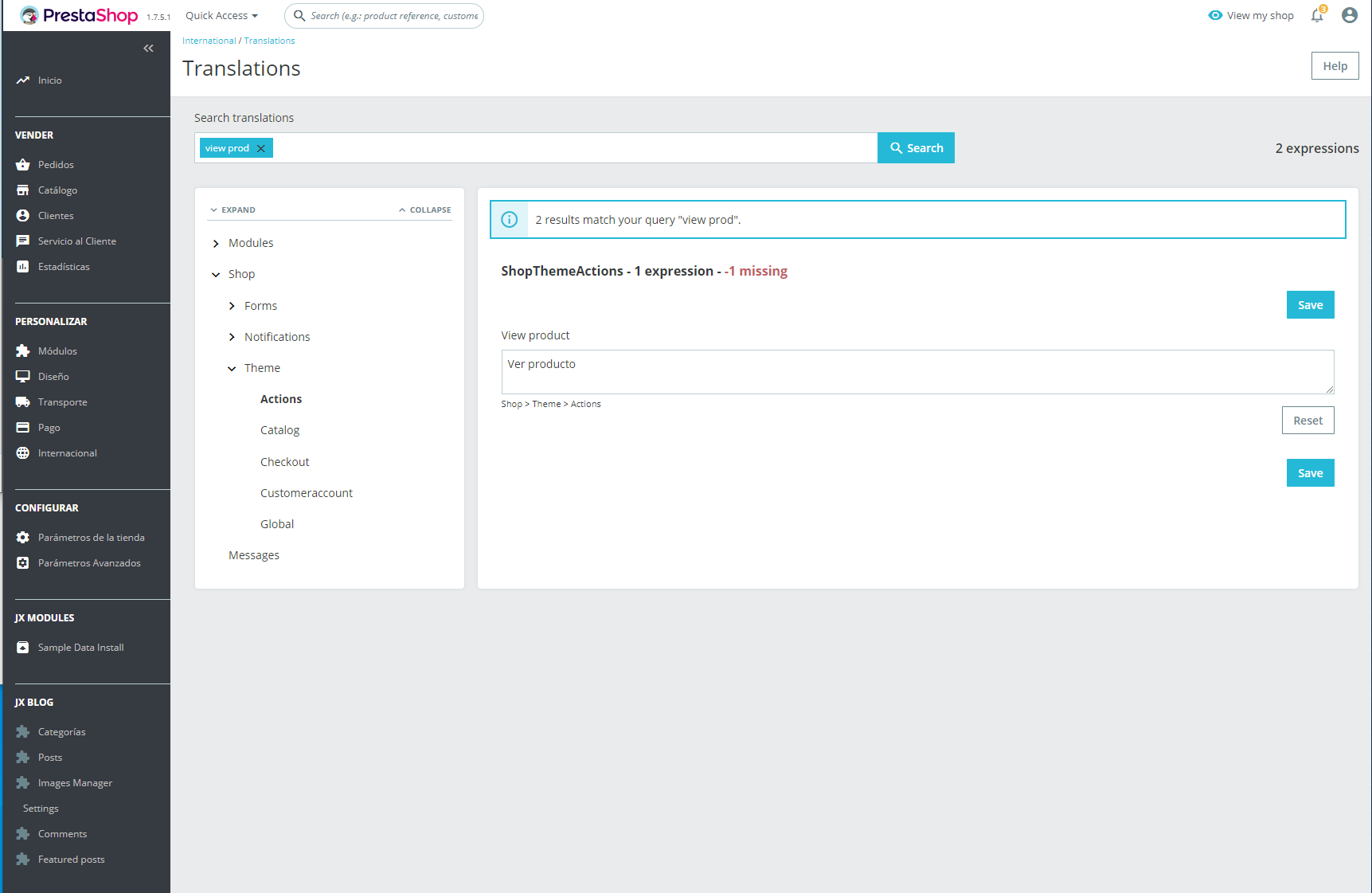The width and height of the screenshot is (1372, 893).
Task: Remove the 'view prod' search tag
Action: coord(260,148)
